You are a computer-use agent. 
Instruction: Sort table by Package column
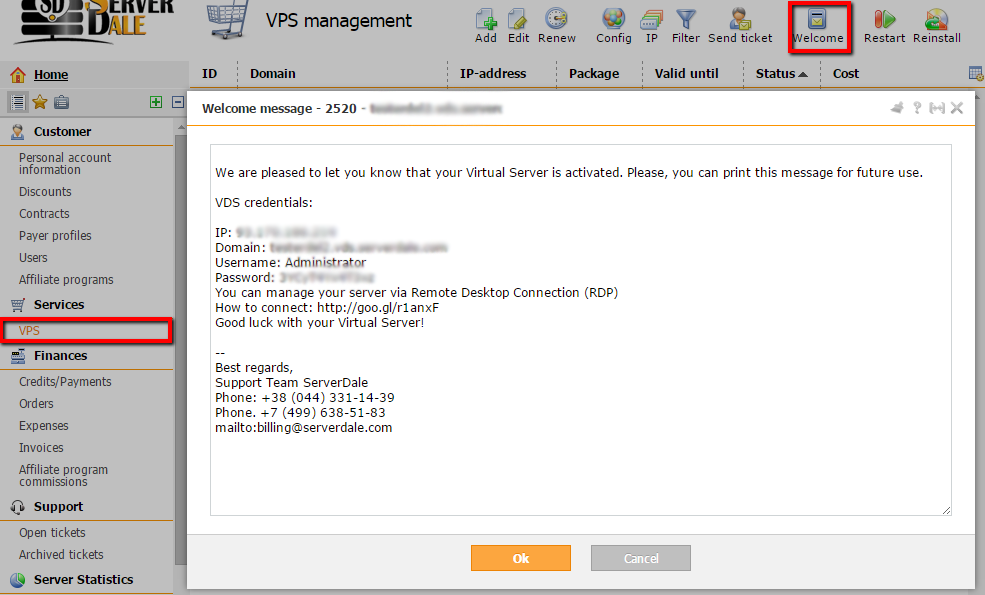click(594, 74)
